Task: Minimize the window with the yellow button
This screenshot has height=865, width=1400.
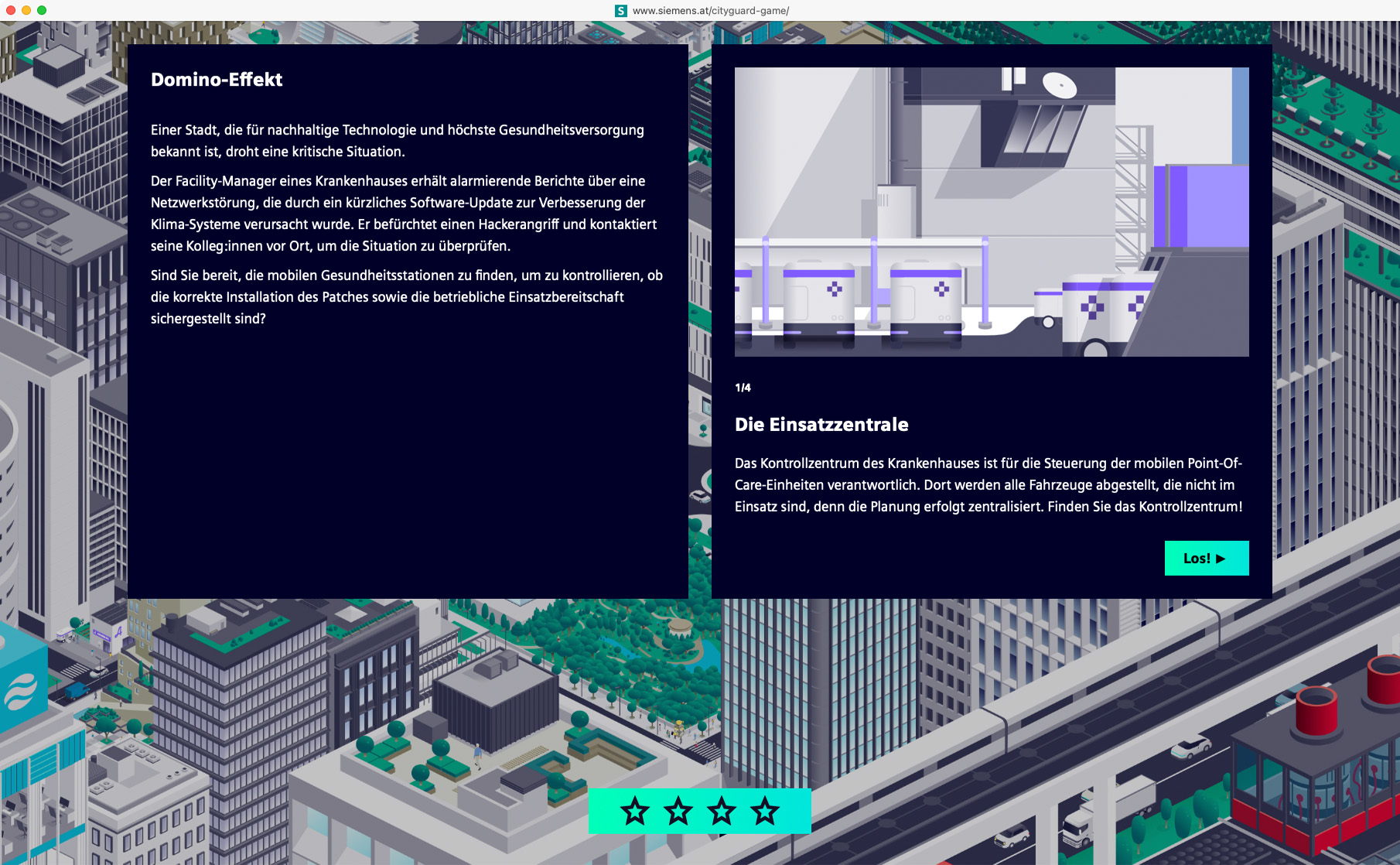Action: pos(26,10)
